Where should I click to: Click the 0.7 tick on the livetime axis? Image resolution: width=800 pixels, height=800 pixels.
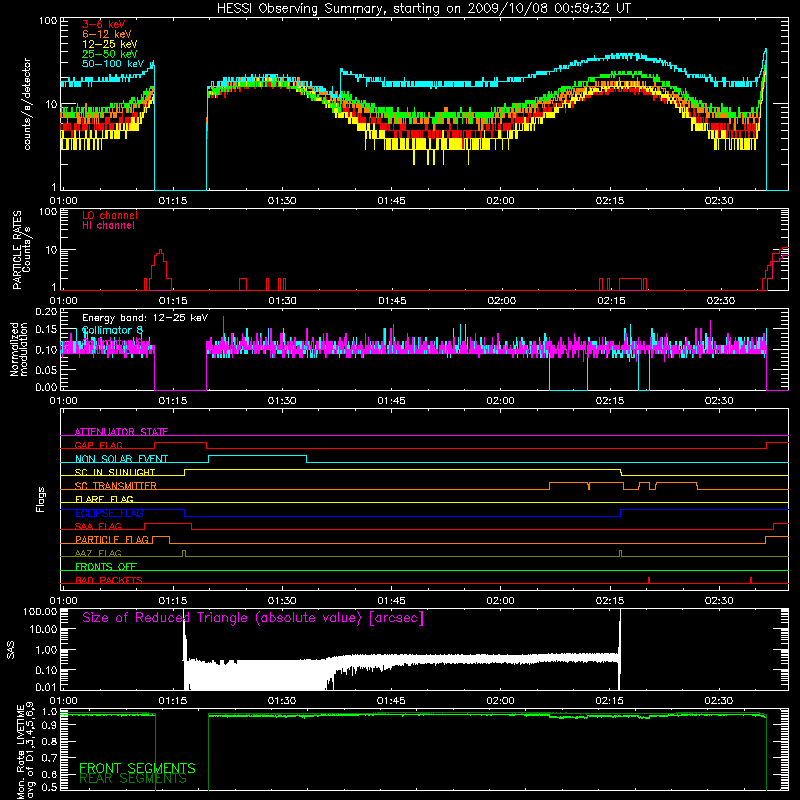tap(49, 758)
